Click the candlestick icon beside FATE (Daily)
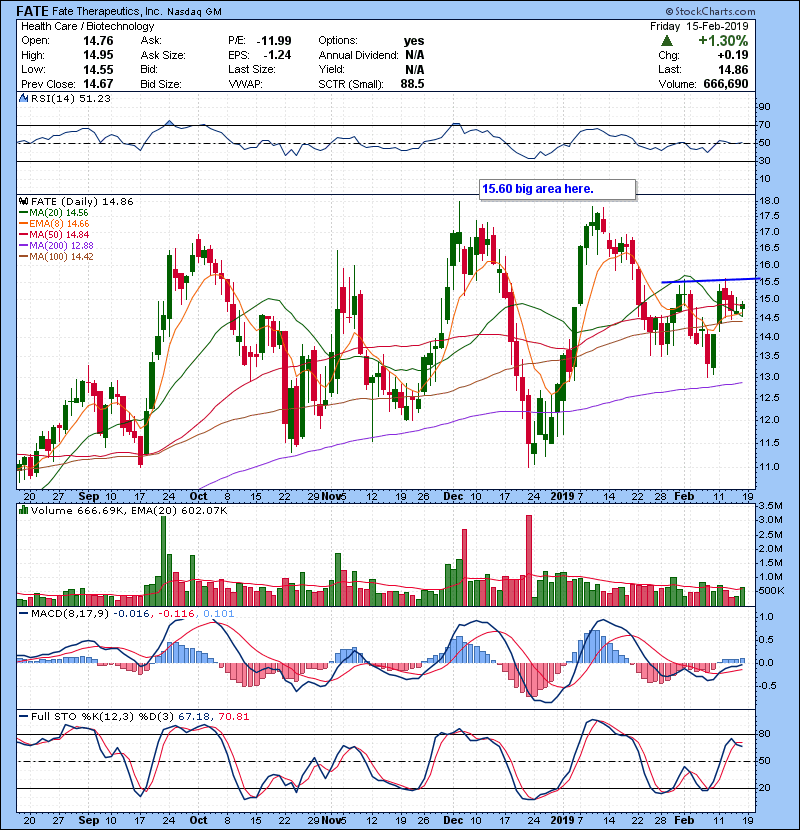This screenshot has height=830, width=800. tap(23, 202)
